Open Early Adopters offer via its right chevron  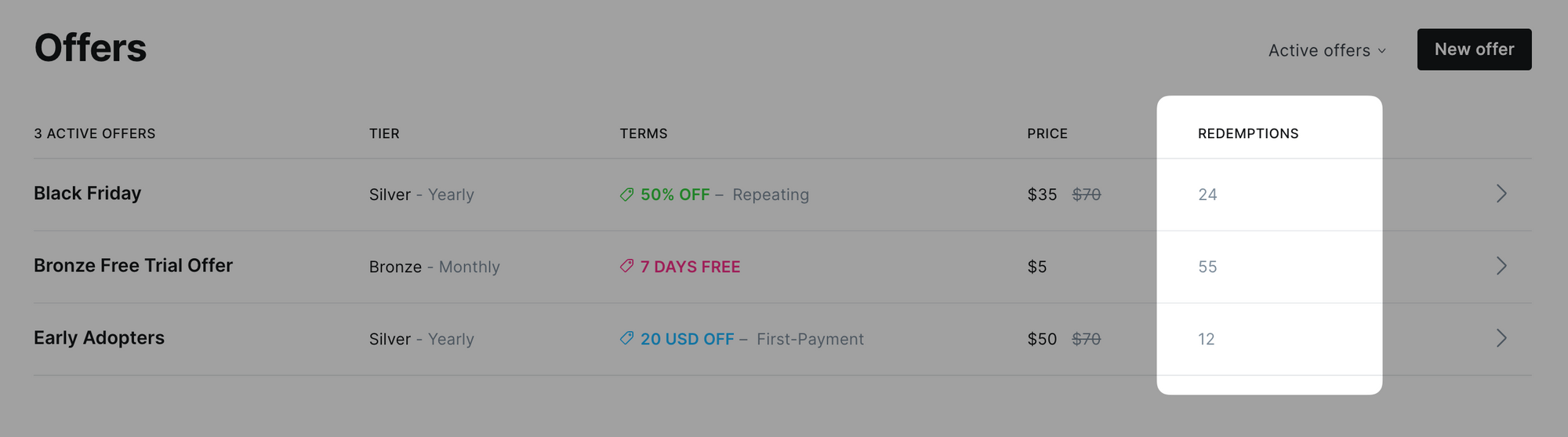click(x=1501, y=338)
